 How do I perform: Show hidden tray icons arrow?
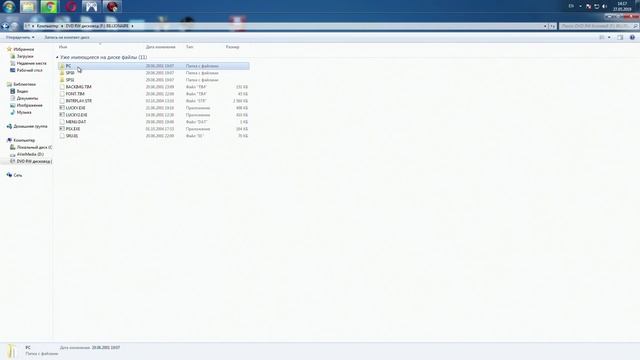coord(580,7)
